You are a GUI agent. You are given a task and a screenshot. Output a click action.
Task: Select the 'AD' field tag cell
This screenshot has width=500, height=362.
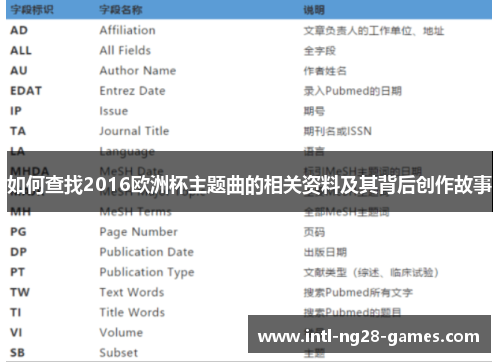click(19, 30)
